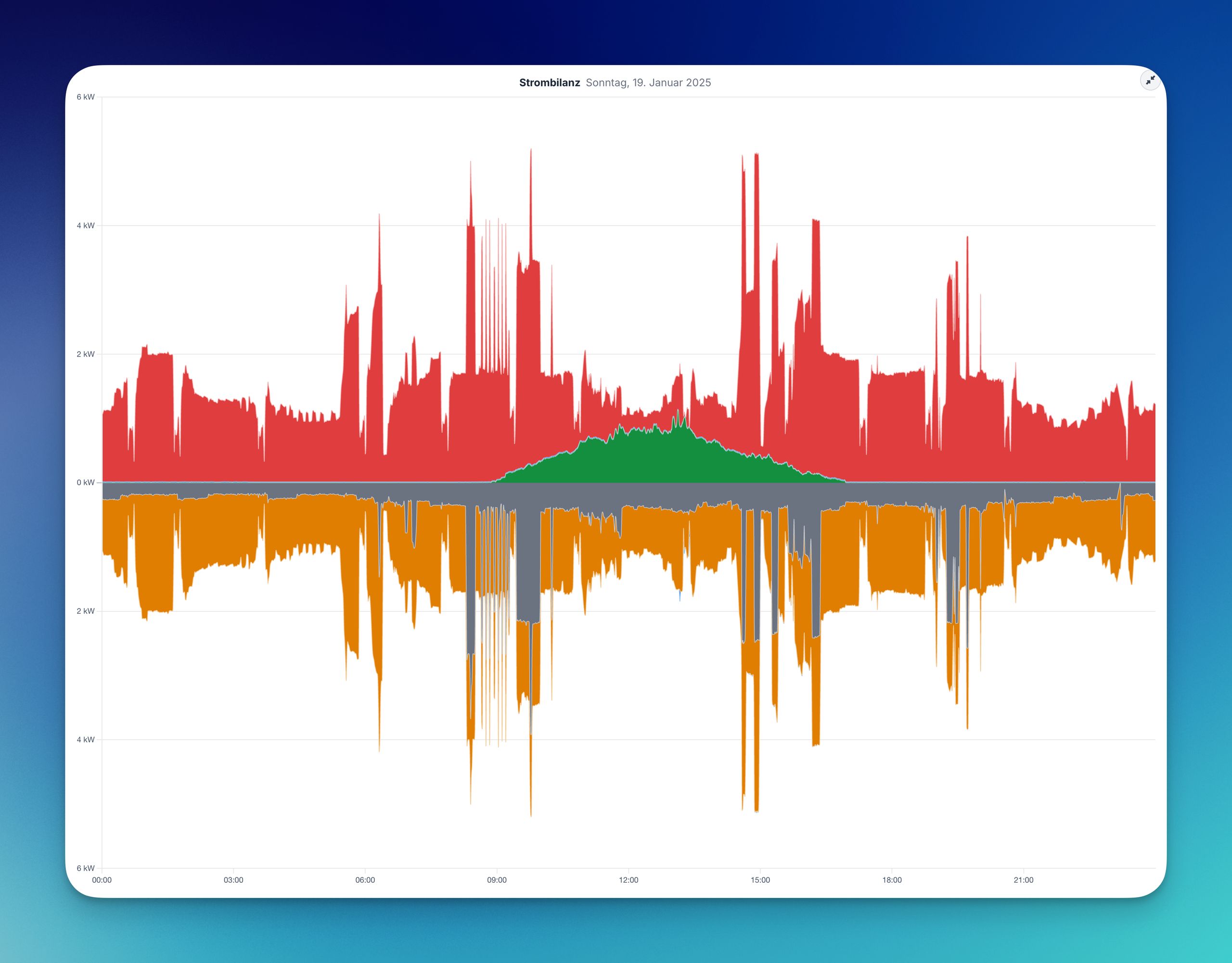The image size is (1232, 963).
Task: Select the 00:00 time axis label
Action: [102, 880]
